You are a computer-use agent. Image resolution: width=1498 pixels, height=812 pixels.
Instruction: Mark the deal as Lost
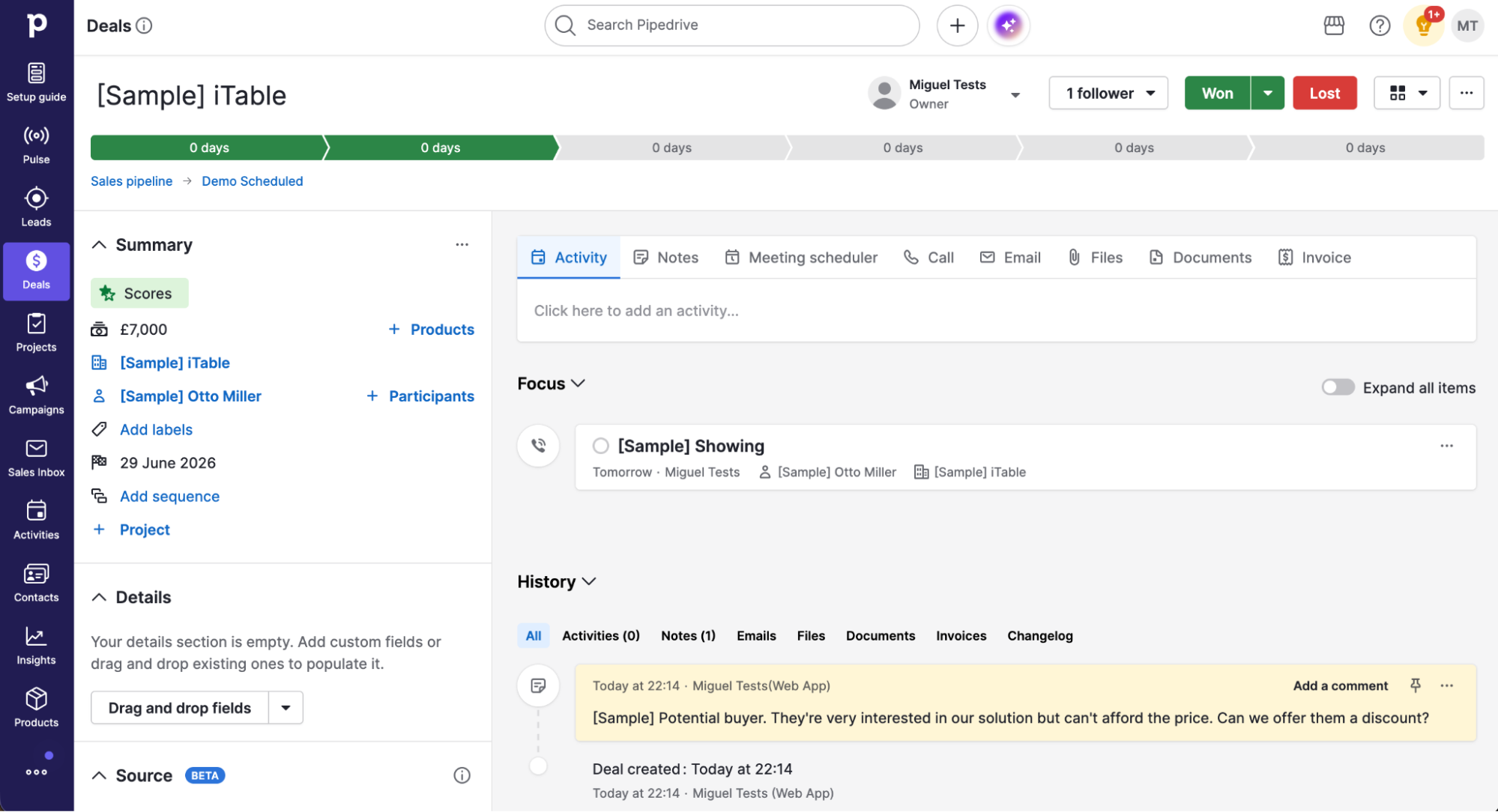(1325, 93)
